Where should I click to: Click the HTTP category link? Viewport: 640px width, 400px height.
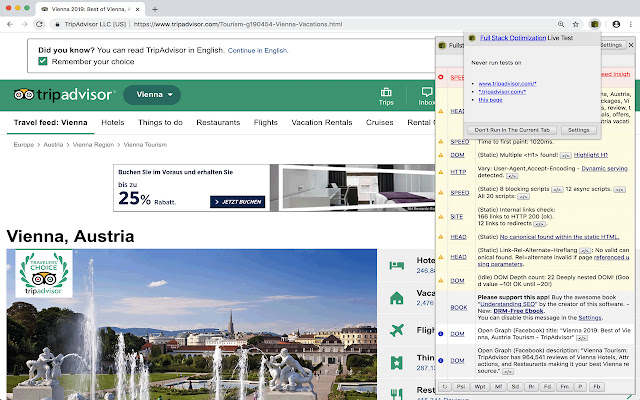point(458,172)
